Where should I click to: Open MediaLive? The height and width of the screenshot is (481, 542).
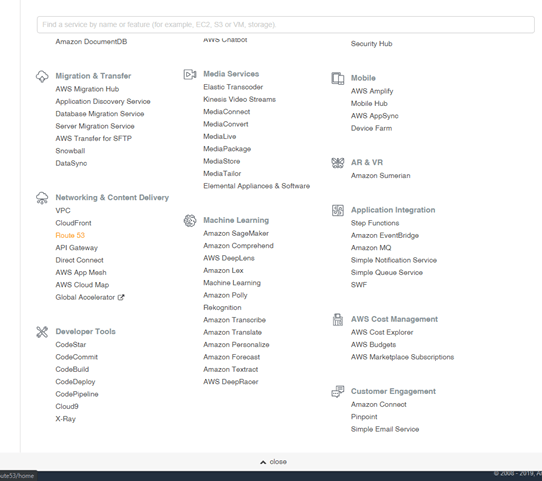(219, 137)
